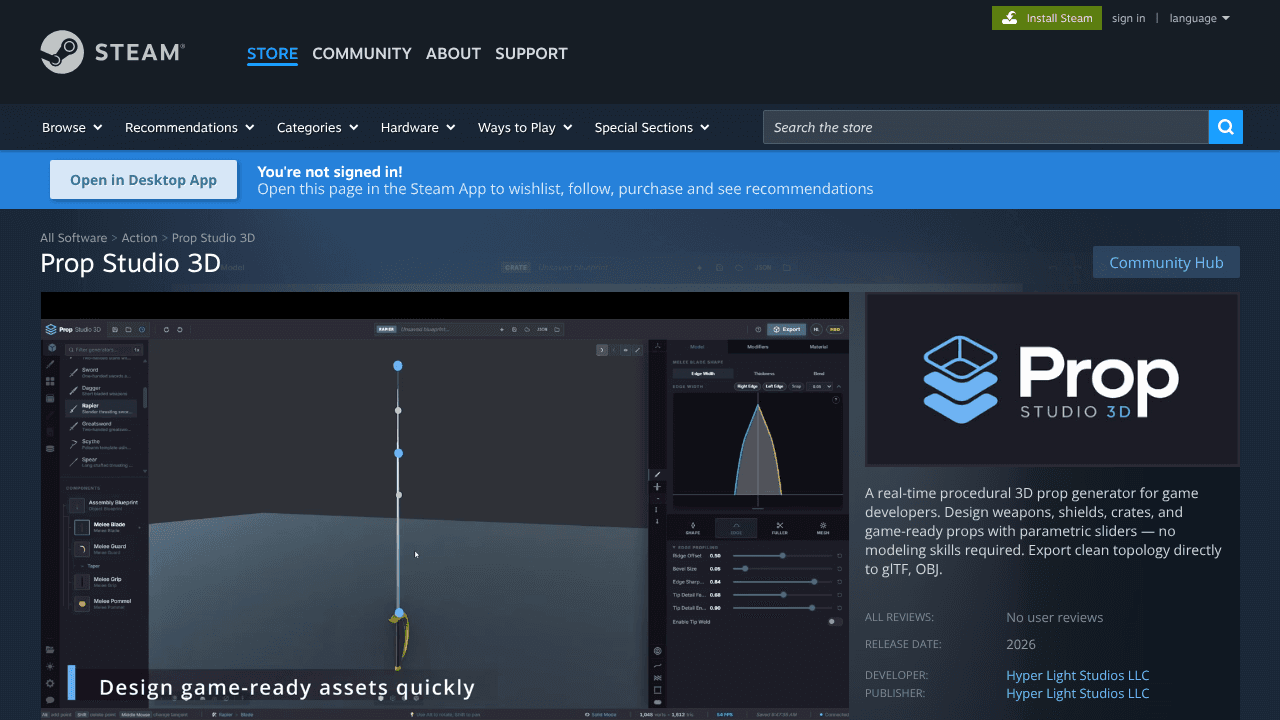Viewport: 1280px width, 720px height.
Task: Switch to the Modifiers tab in Prop Studio
Action: click(758, 347)
